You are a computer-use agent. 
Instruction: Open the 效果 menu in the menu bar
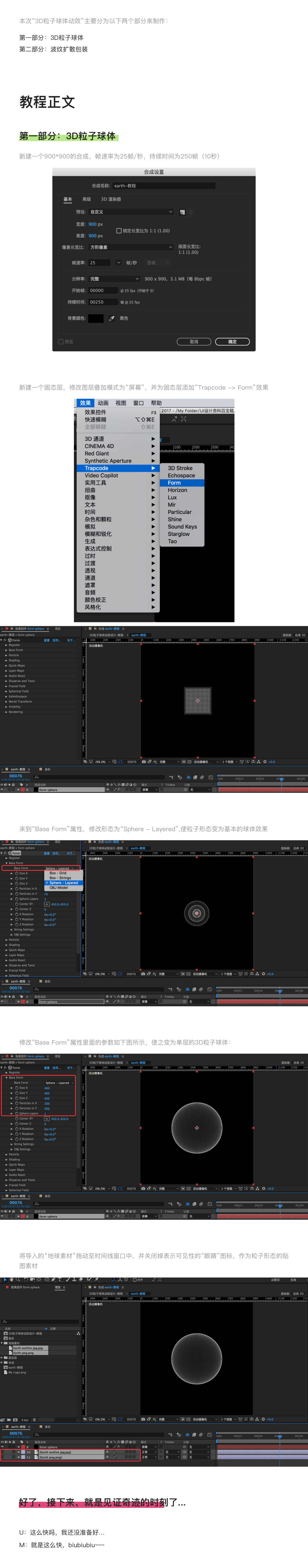click(x=85, y=403)
